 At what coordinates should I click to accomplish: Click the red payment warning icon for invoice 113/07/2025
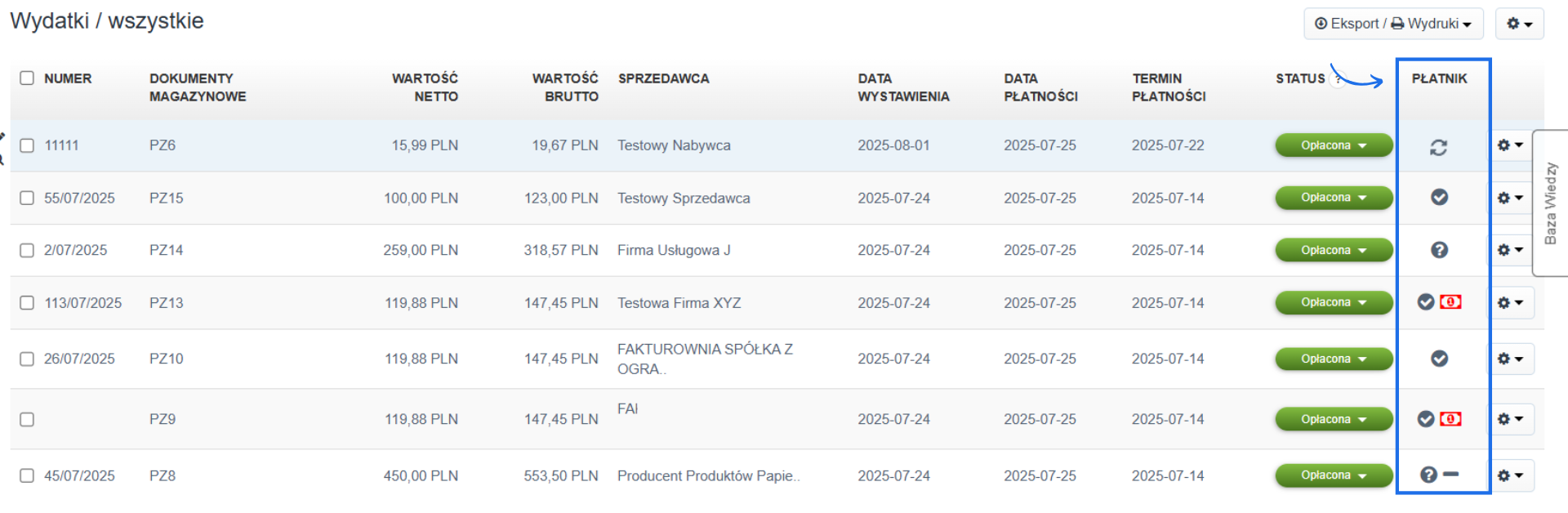click(x=1452, y=302)
